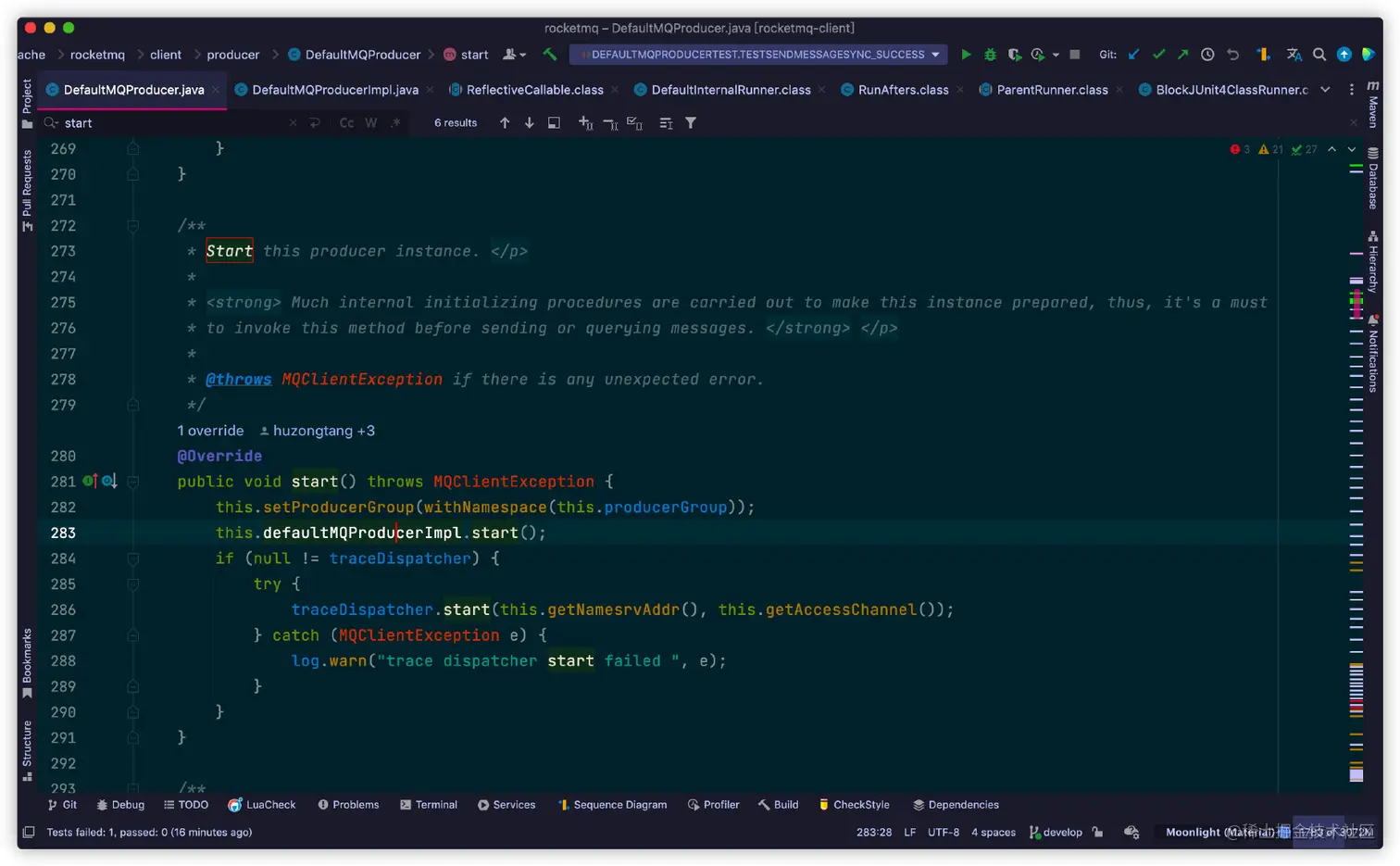Open the Project tool window
1400x866 pixels.
click(x=27, y=102)
